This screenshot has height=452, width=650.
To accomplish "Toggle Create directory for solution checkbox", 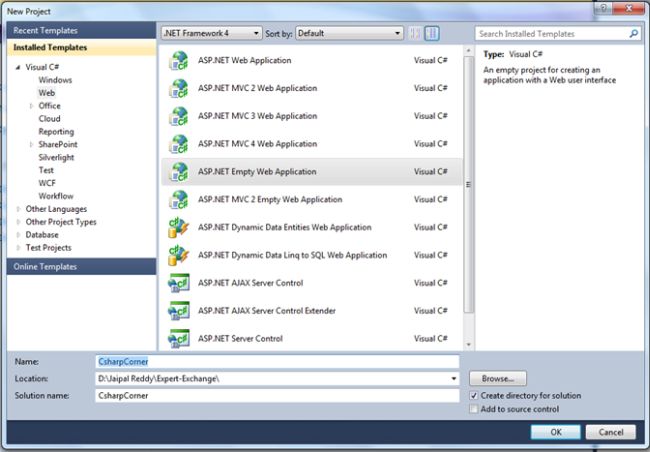I will pos(474,396).
